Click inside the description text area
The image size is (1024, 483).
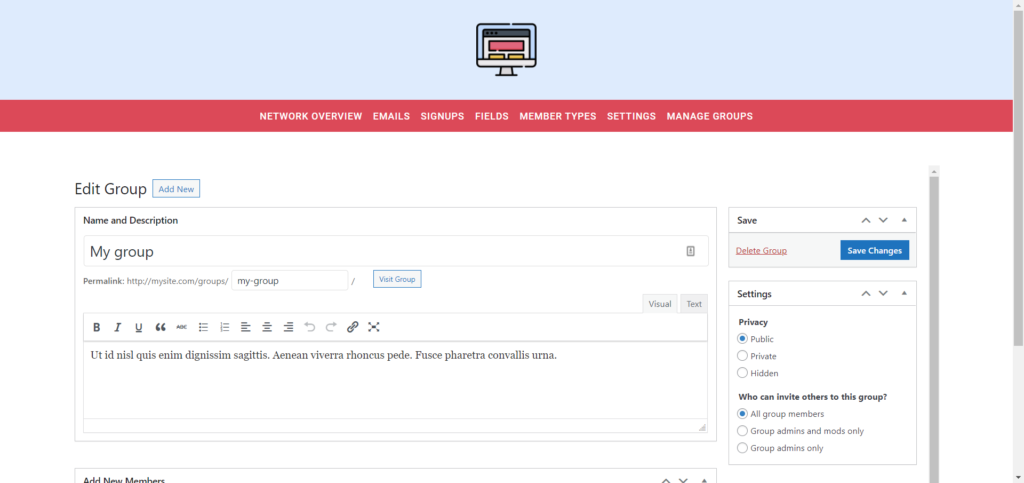click(395, 380)
